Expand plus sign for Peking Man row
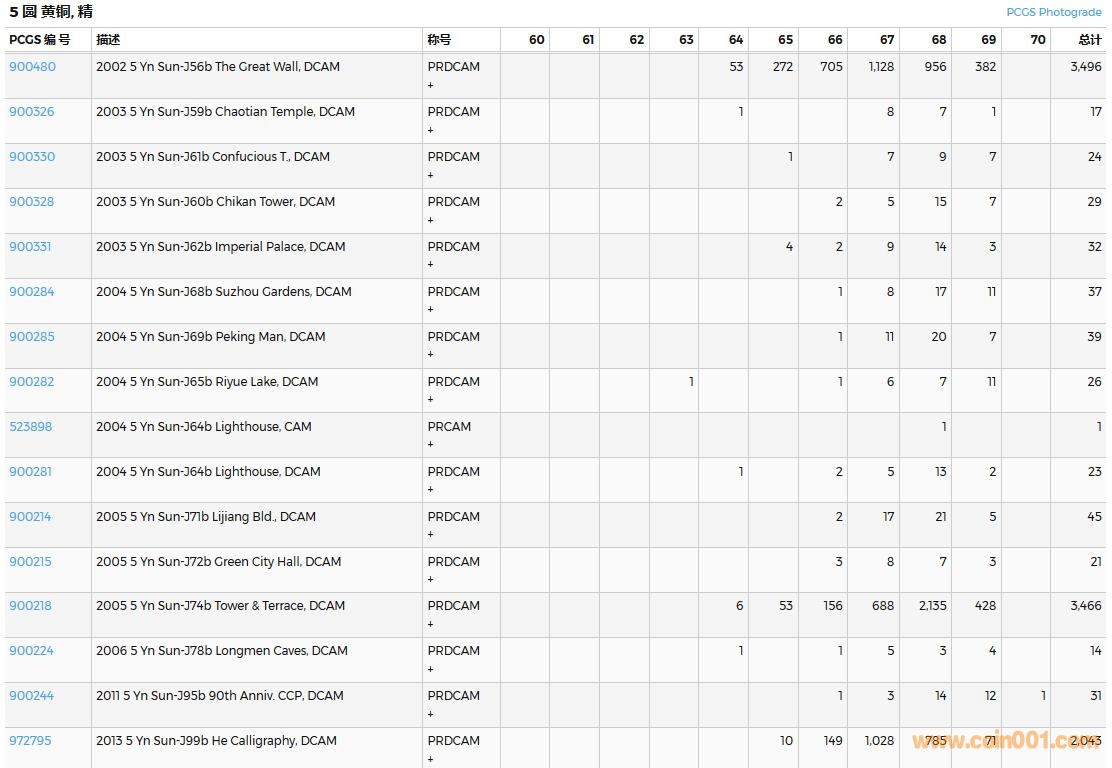 pyautogui.click(x=431, y=355)
